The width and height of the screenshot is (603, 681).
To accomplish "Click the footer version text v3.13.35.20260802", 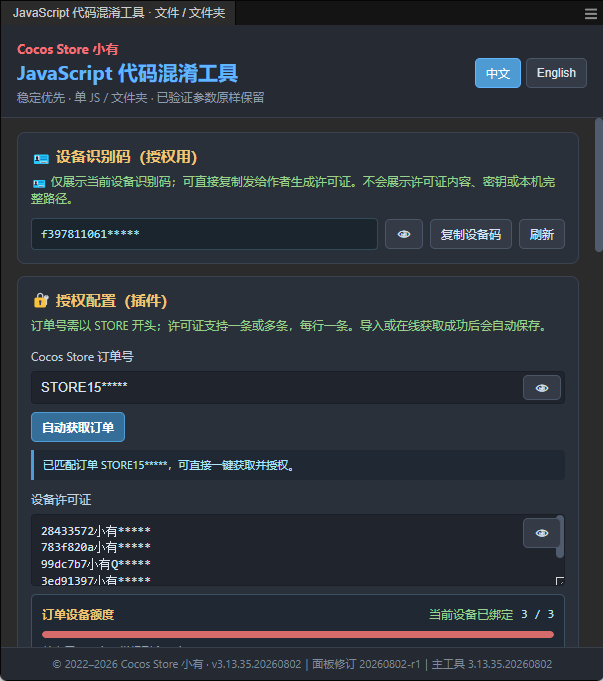I will pos(256,664).
